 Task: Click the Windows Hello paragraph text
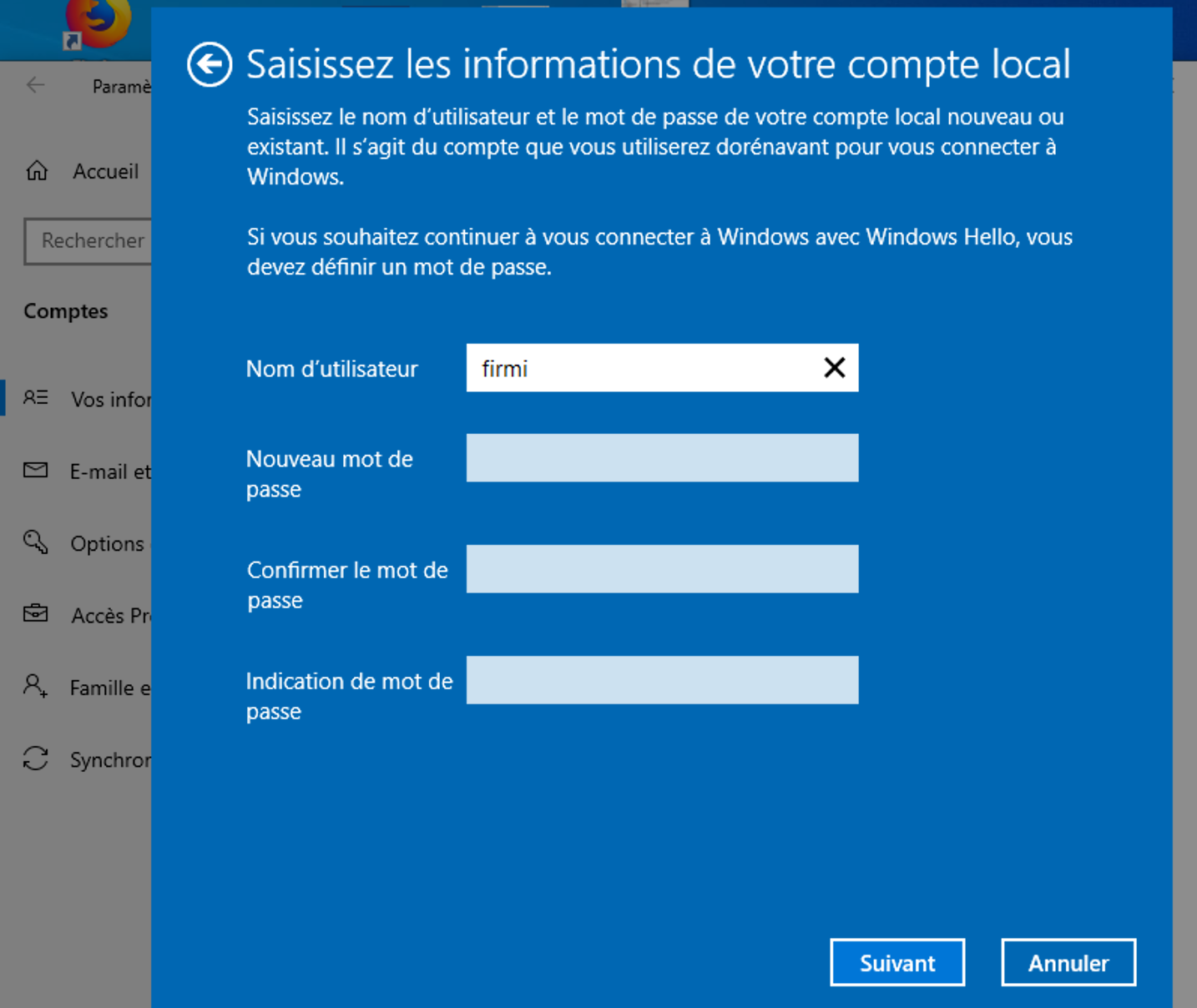[659, 252]
